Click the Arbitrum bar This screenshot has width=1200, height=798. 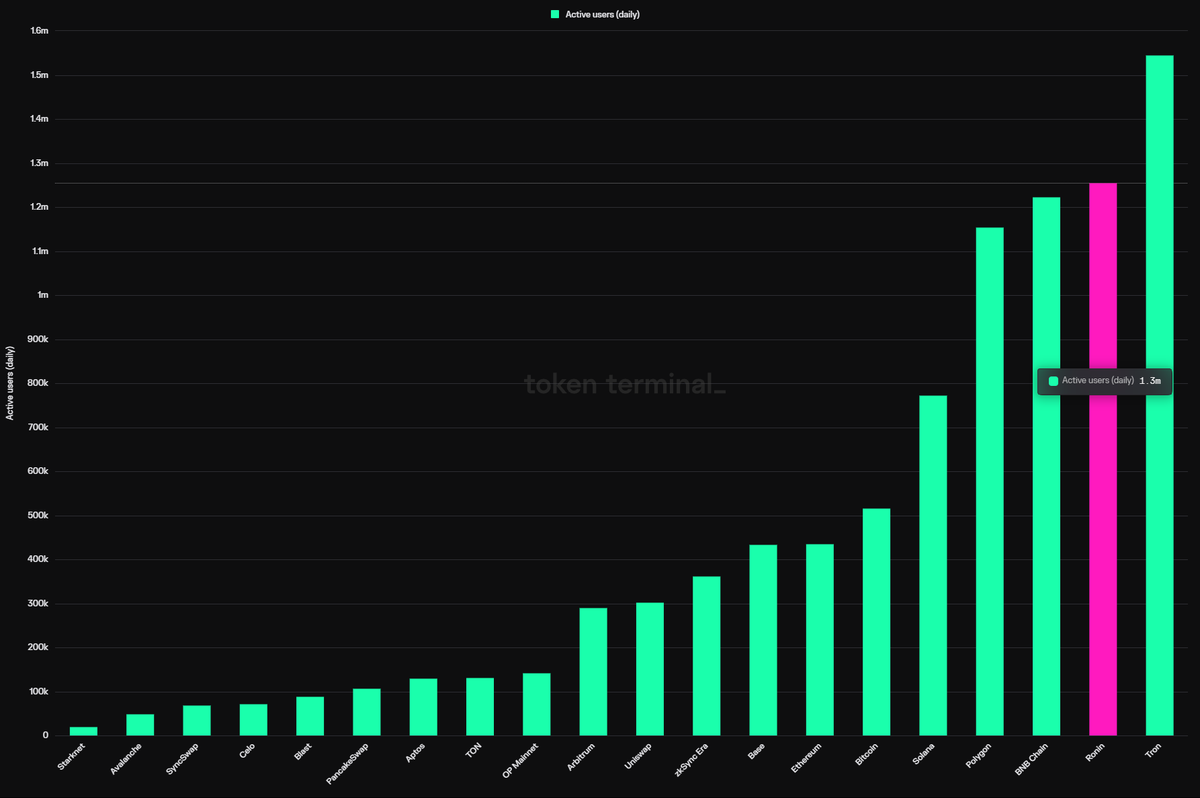tap(593, 672)
